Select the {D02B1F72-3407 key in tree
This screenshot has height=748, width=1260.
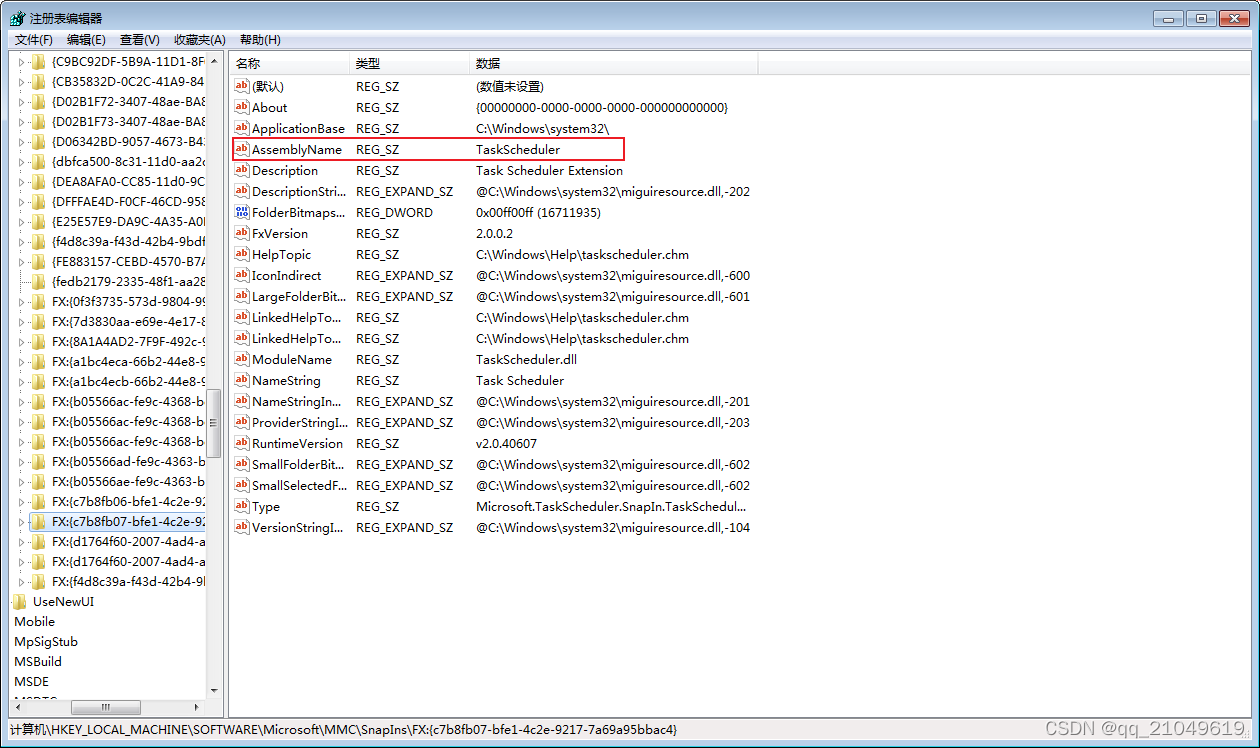click(x=128, y=101)
